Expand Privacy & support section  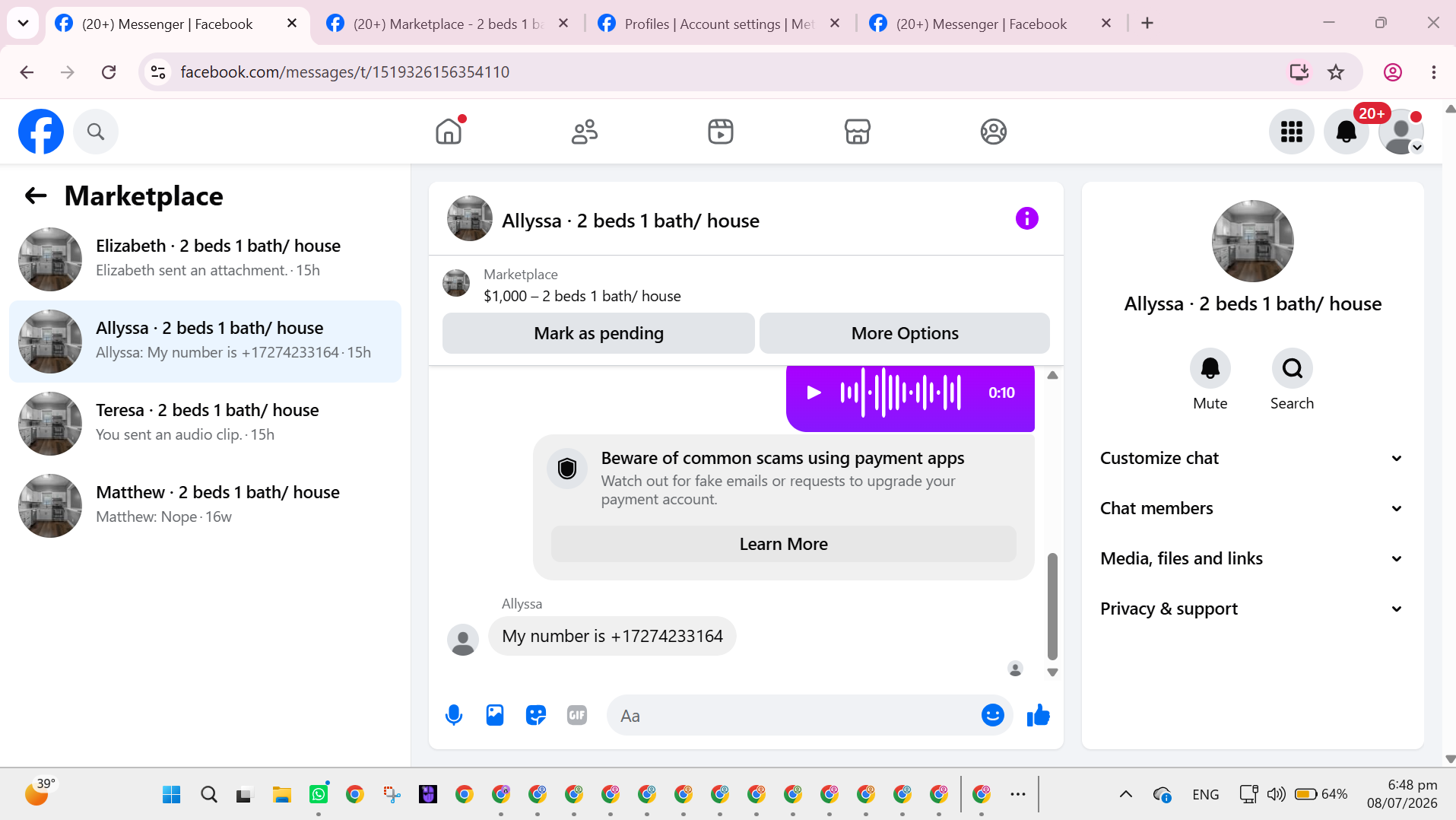click(x=1251, y=609)
